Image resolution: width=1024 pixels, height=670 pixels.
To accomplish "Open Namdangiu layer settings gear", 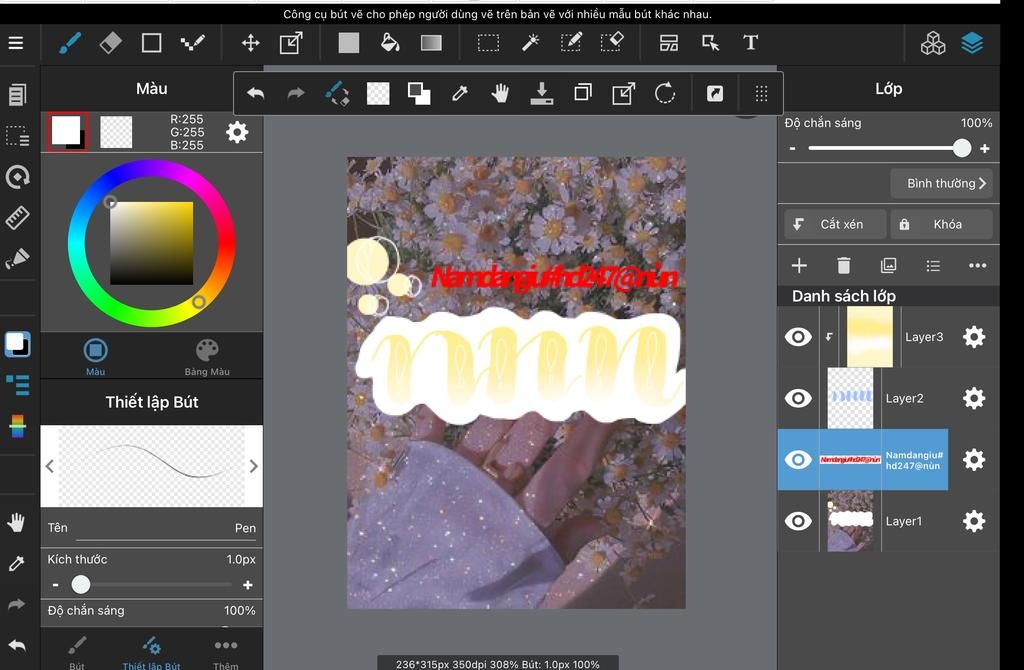I will pyautogui.click(x=974, y=460).
